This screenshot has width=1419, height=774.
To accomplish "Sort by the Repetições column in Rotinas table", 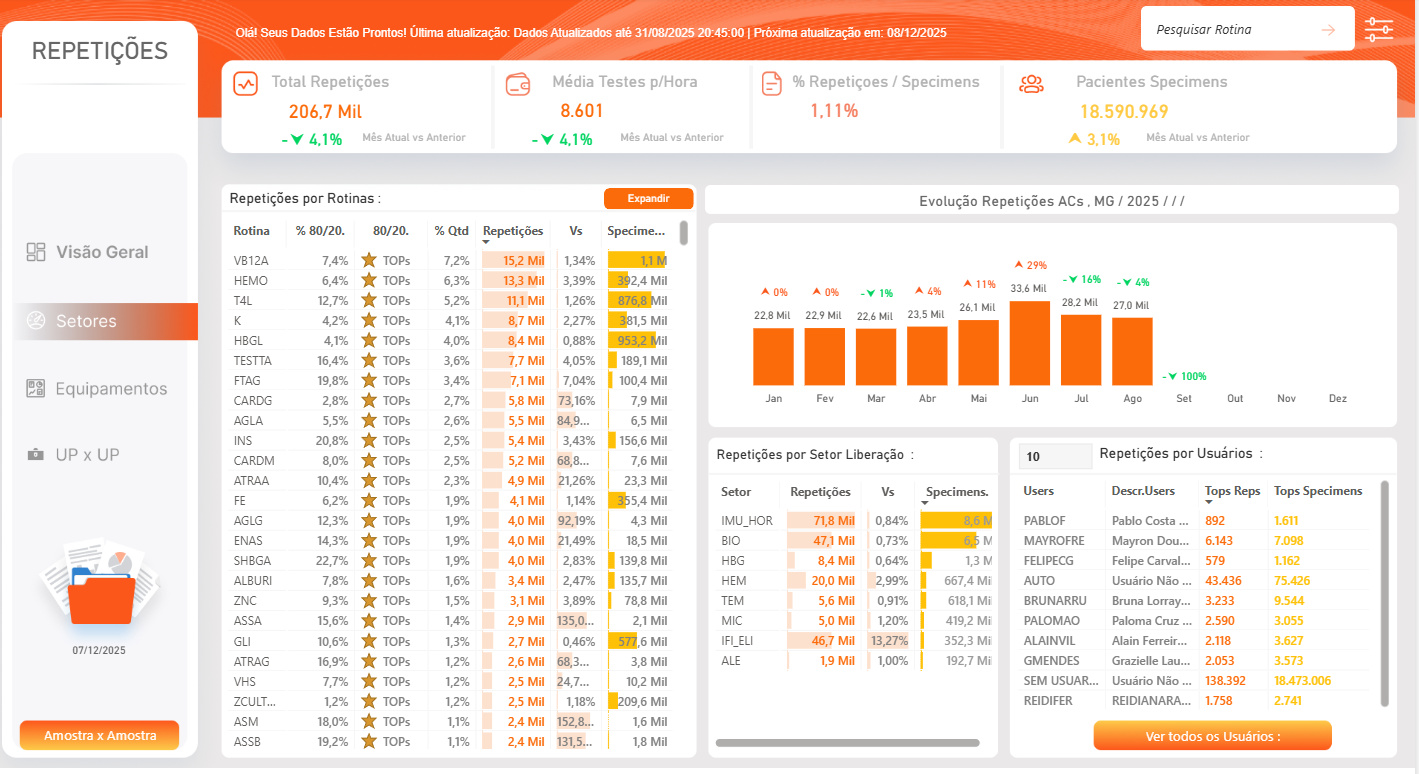I will pyautogui.click(x=512, y=231).
